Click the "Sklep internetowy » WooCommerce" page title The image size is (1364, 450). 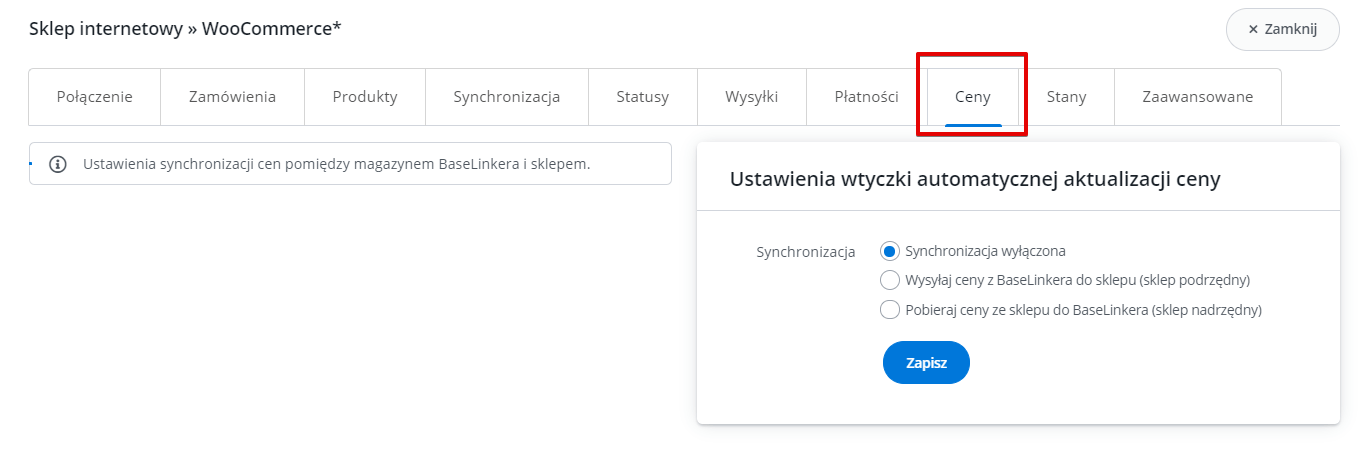click(185, 28)
